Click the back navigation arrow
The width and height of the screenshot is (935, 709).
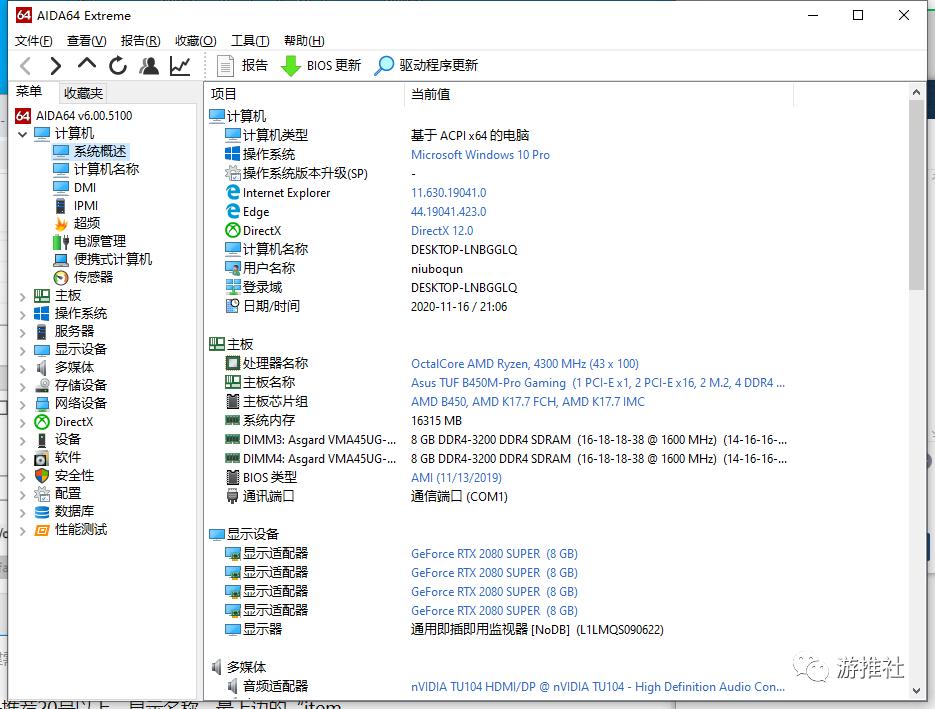click(x=25, y=65)
